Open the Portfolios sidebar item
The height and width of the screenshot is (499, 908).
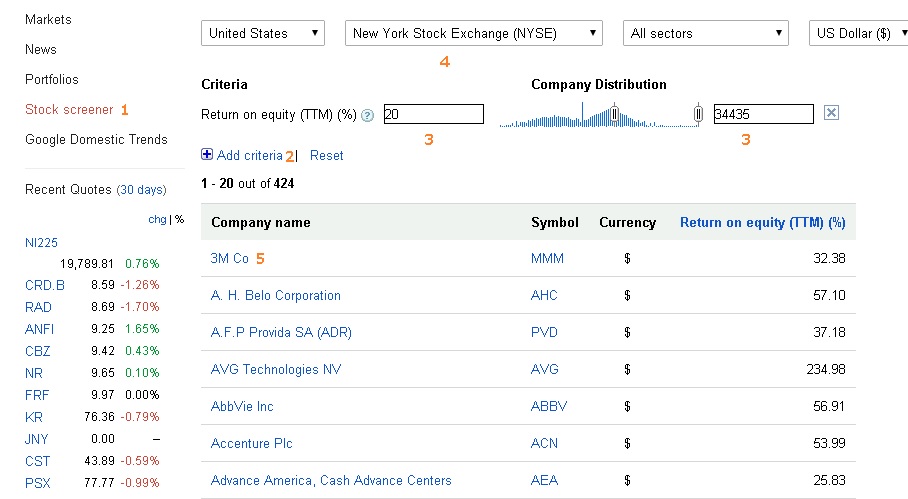(x=52, y=79)
